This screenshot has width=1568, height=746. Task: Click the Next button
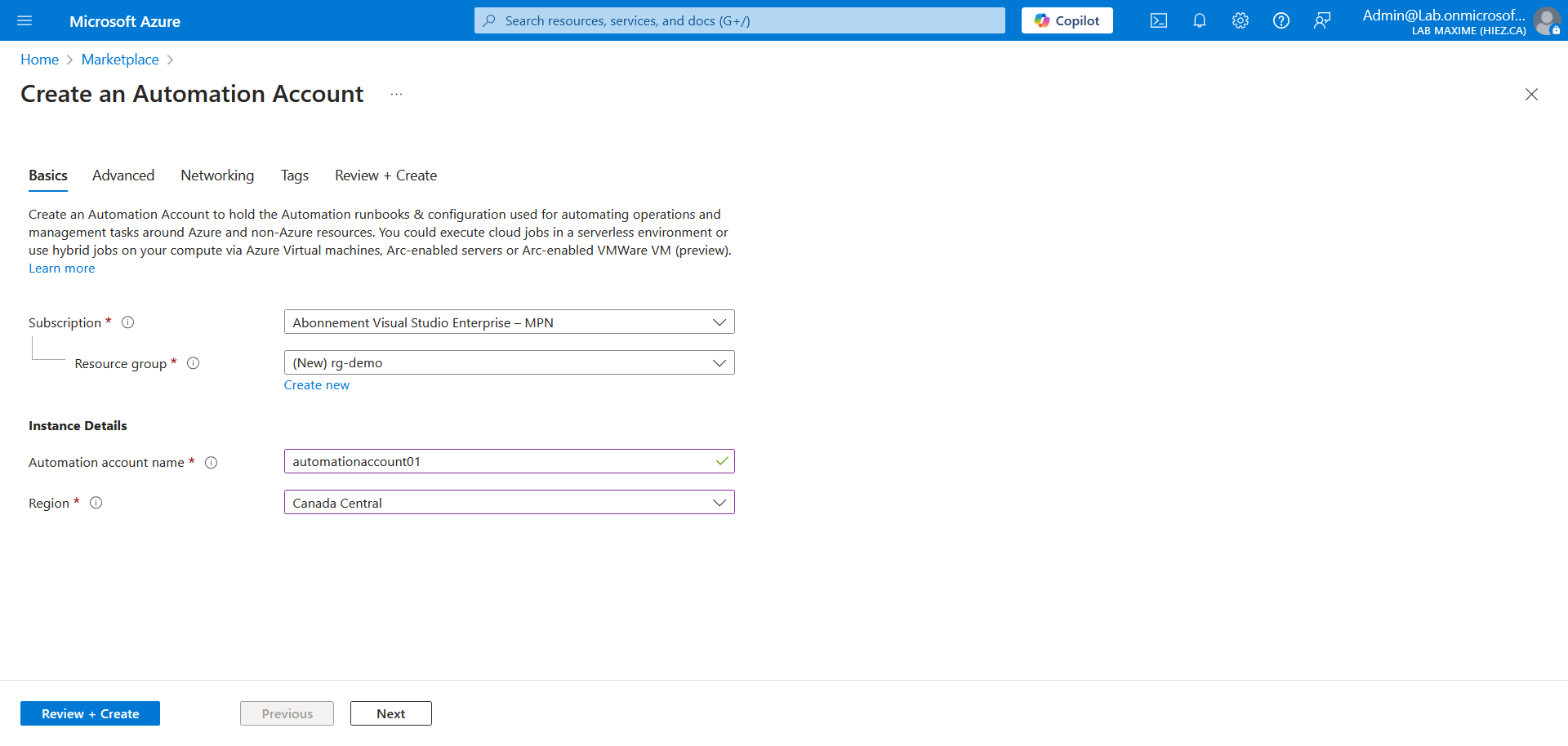pos(390,713)
